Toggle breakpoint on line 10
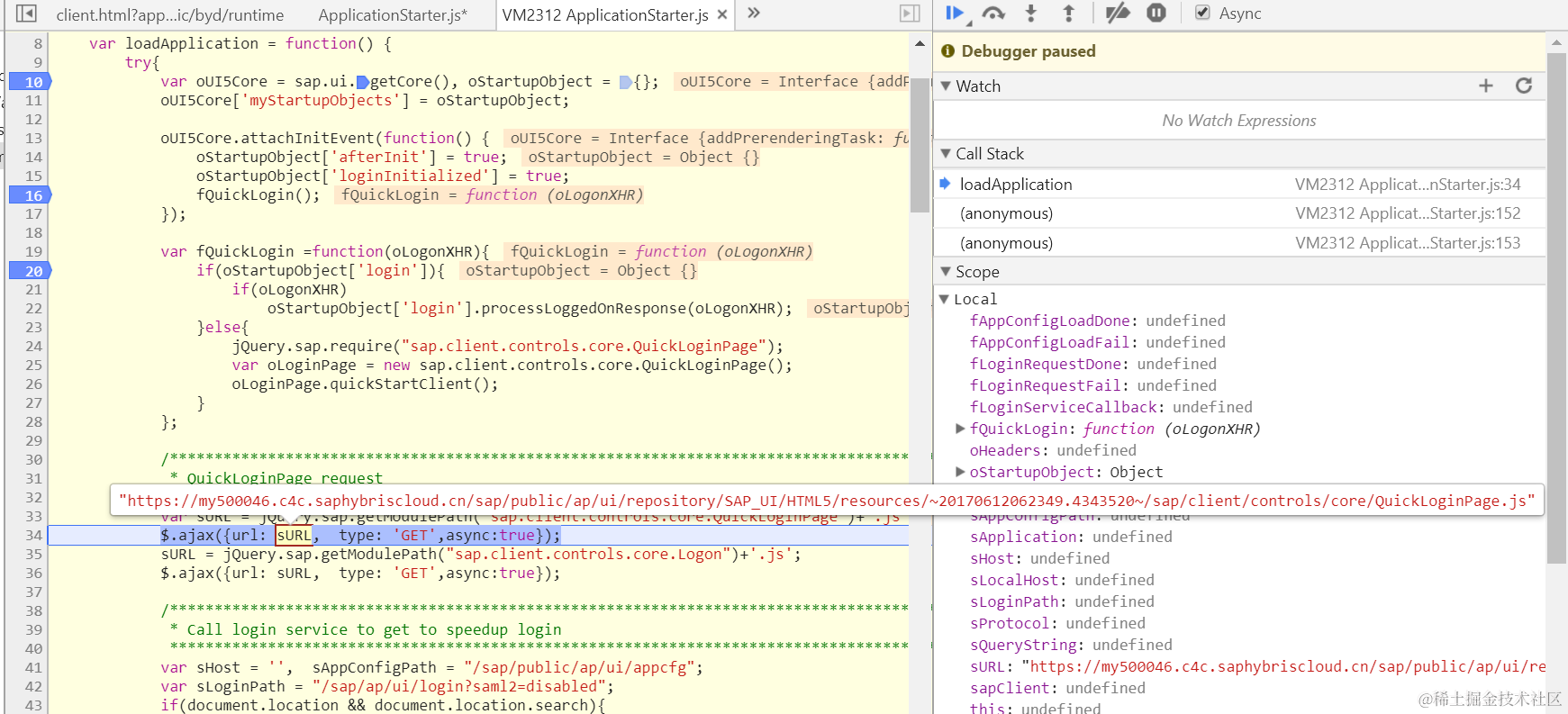 30,81
